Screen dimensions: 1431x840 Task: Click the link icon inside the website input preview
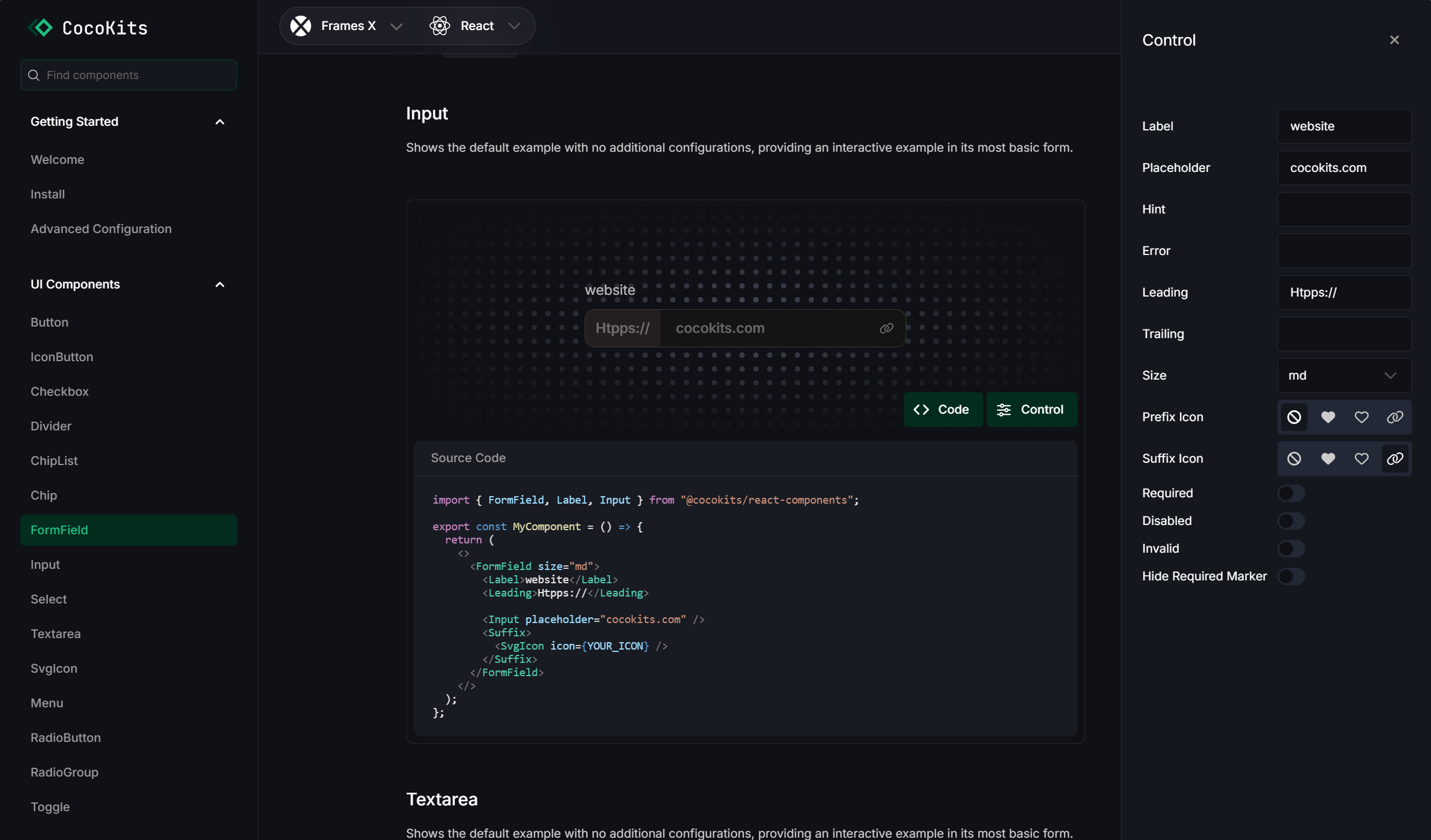[x=886, y=328]
